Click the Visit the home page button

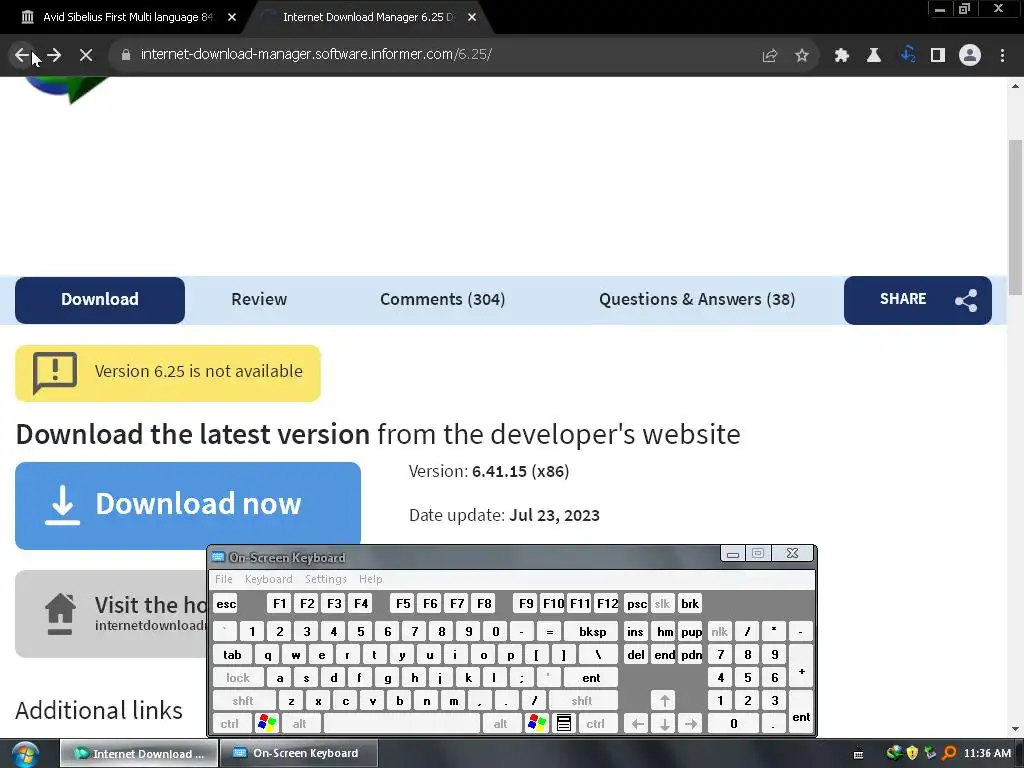[111, 614]
